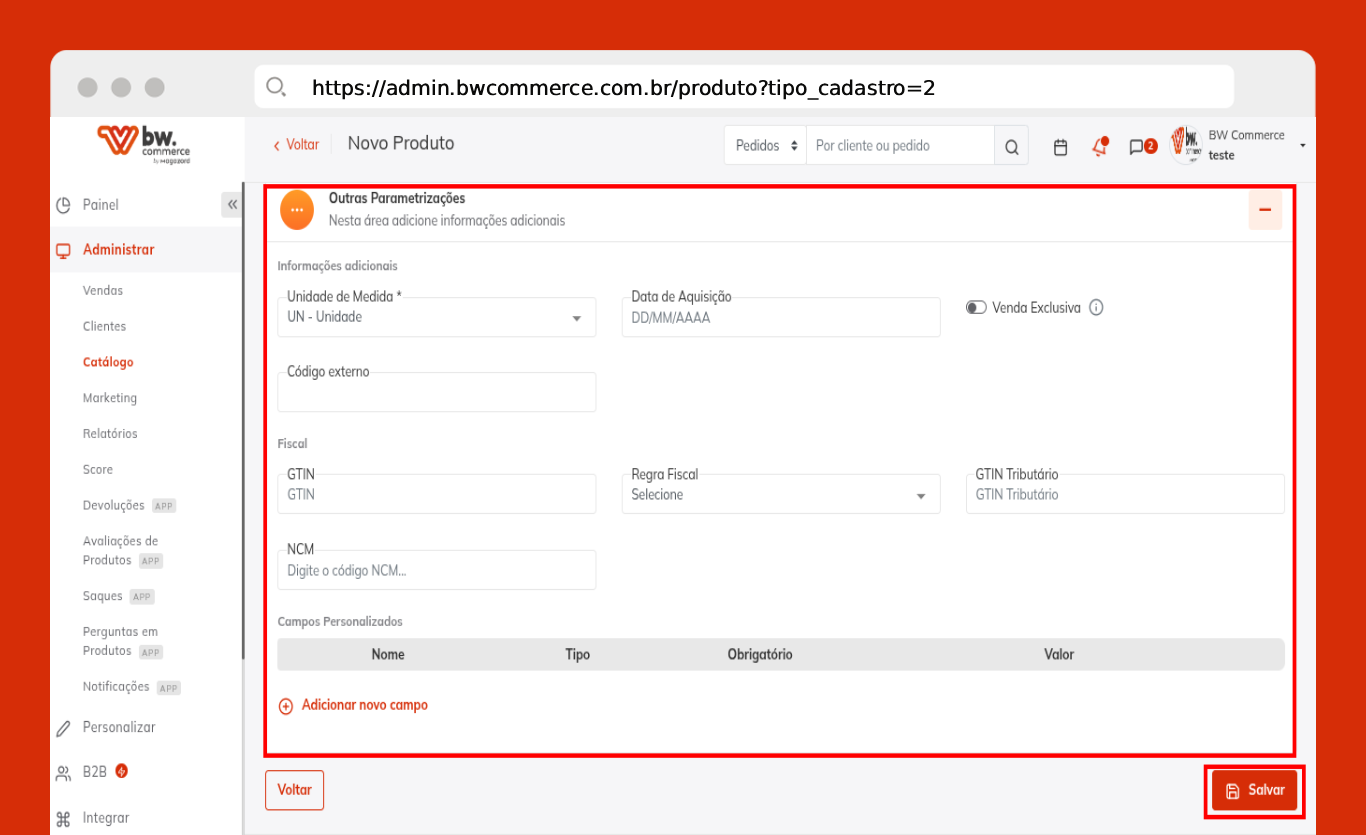Screen dimensions: 1366x835
Task: Collapse the sidebar with double-chevron icon
Action: (232, 205)
